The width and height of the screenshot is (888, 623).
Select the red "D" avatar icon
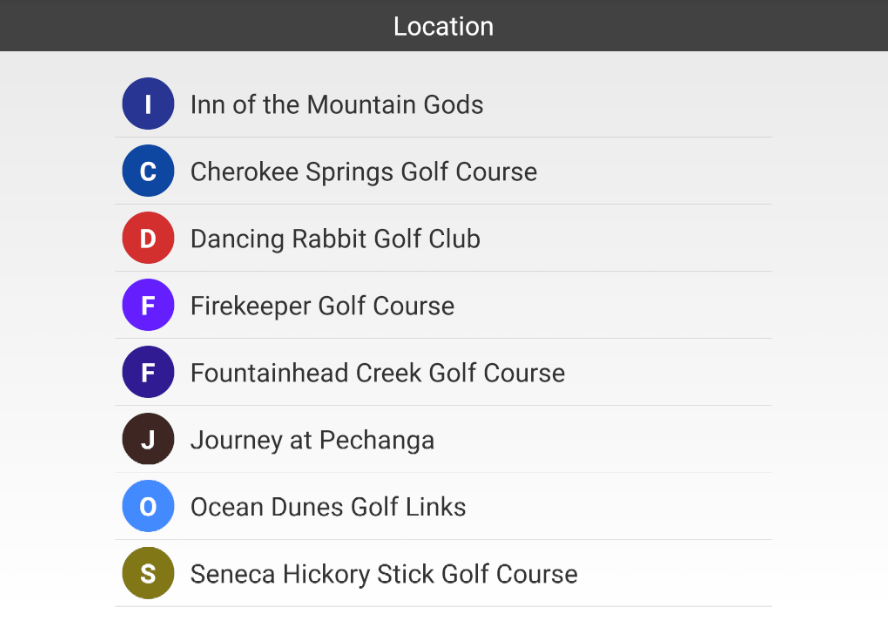click(x=148, y=238)
